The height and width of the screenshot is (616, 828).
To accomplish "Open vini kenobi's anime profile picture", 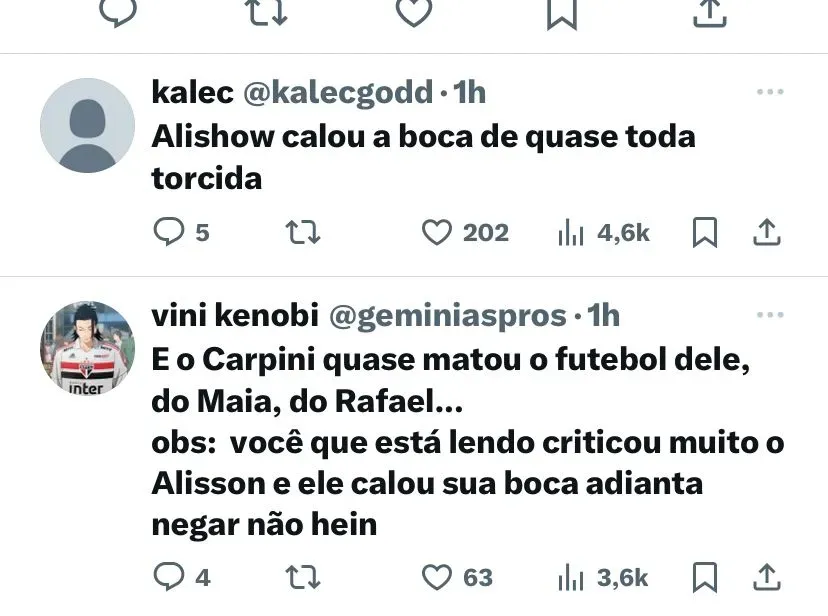I will point(88,348).
